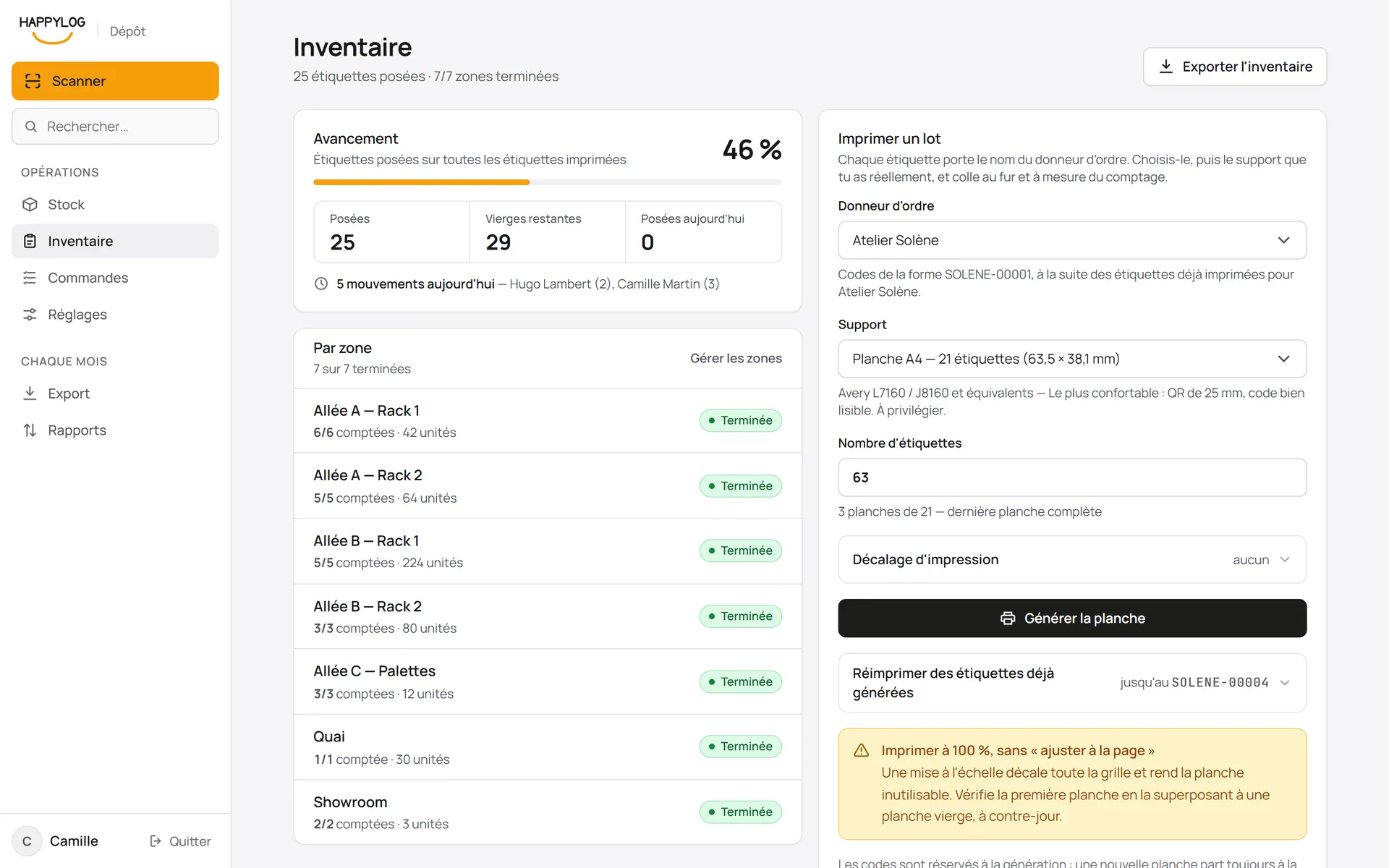
Task: Select the Allée A — Rack 1 zone row
Action: click(x=548, y=421)
